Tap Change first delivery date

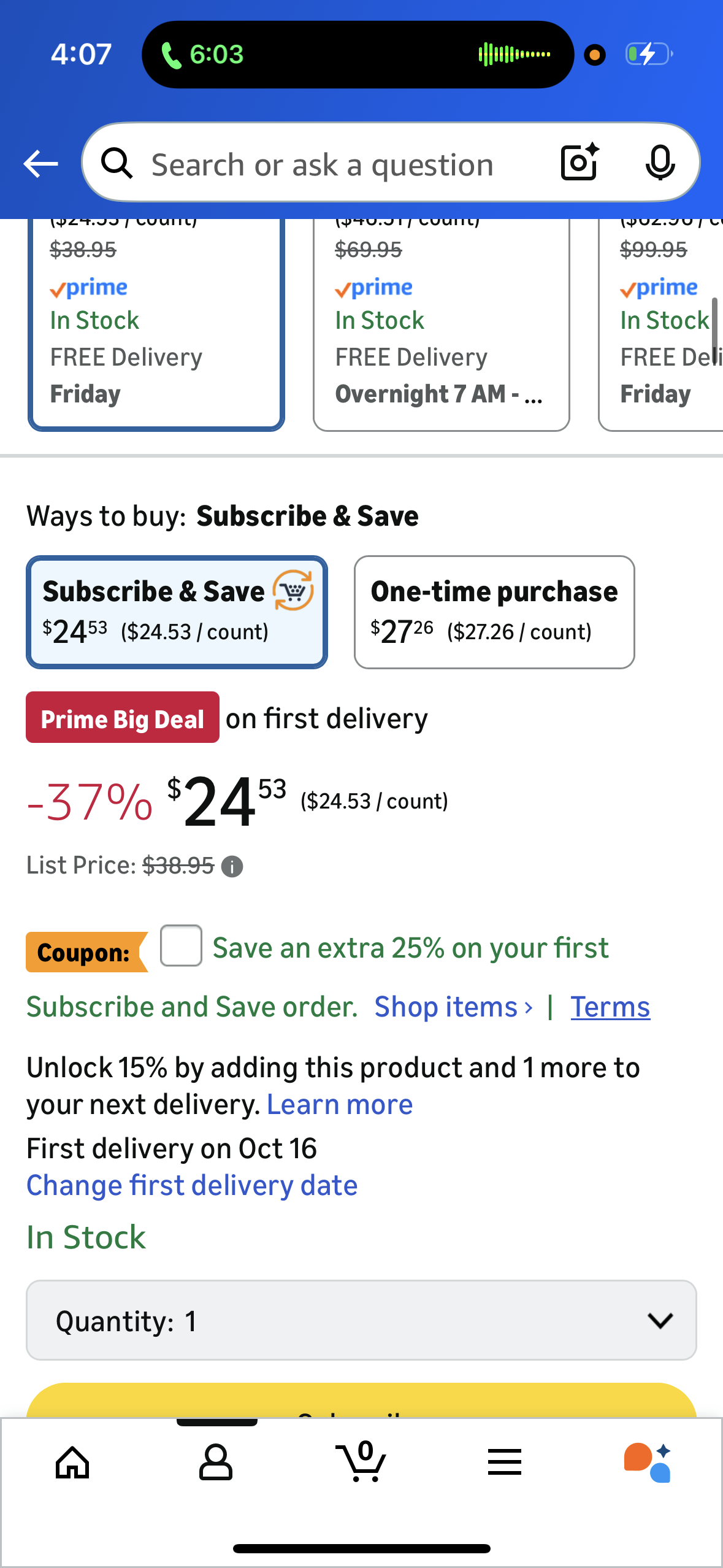pyautogui.click(x=192, y=1185)
